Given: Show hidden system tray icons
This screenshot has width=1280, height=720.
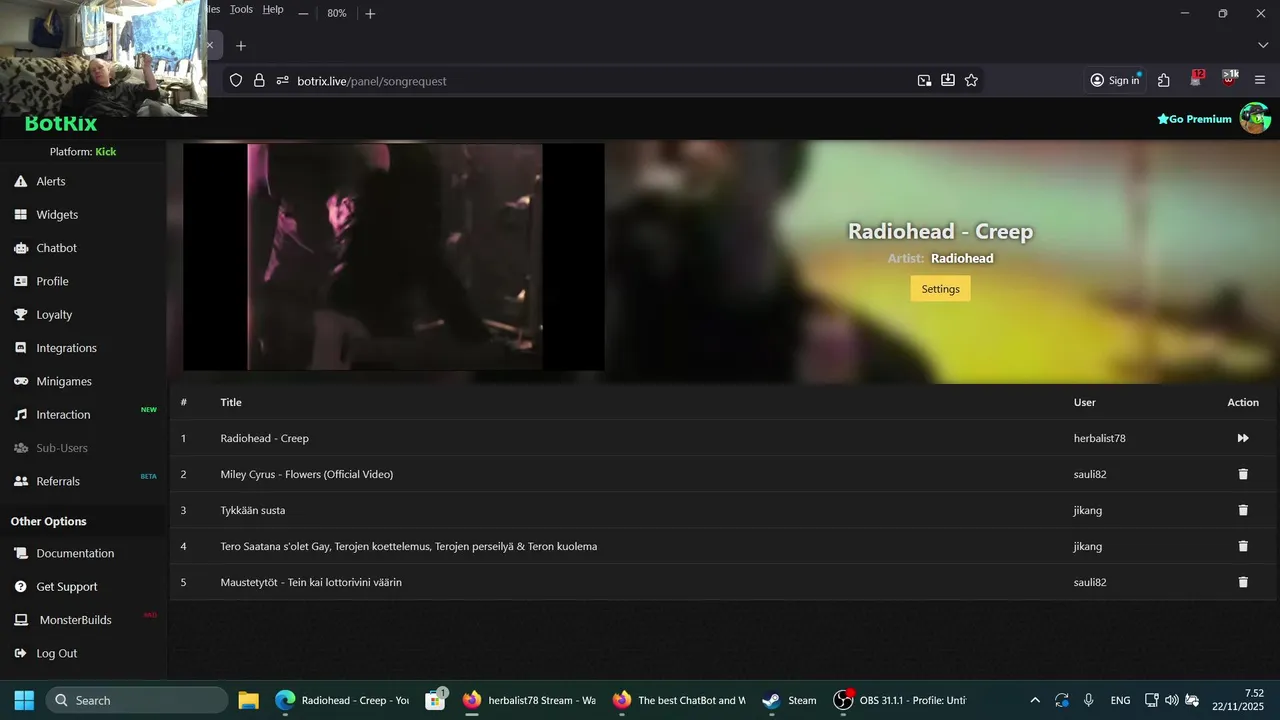Looking at the screenshot, I should coord(1035,700).
